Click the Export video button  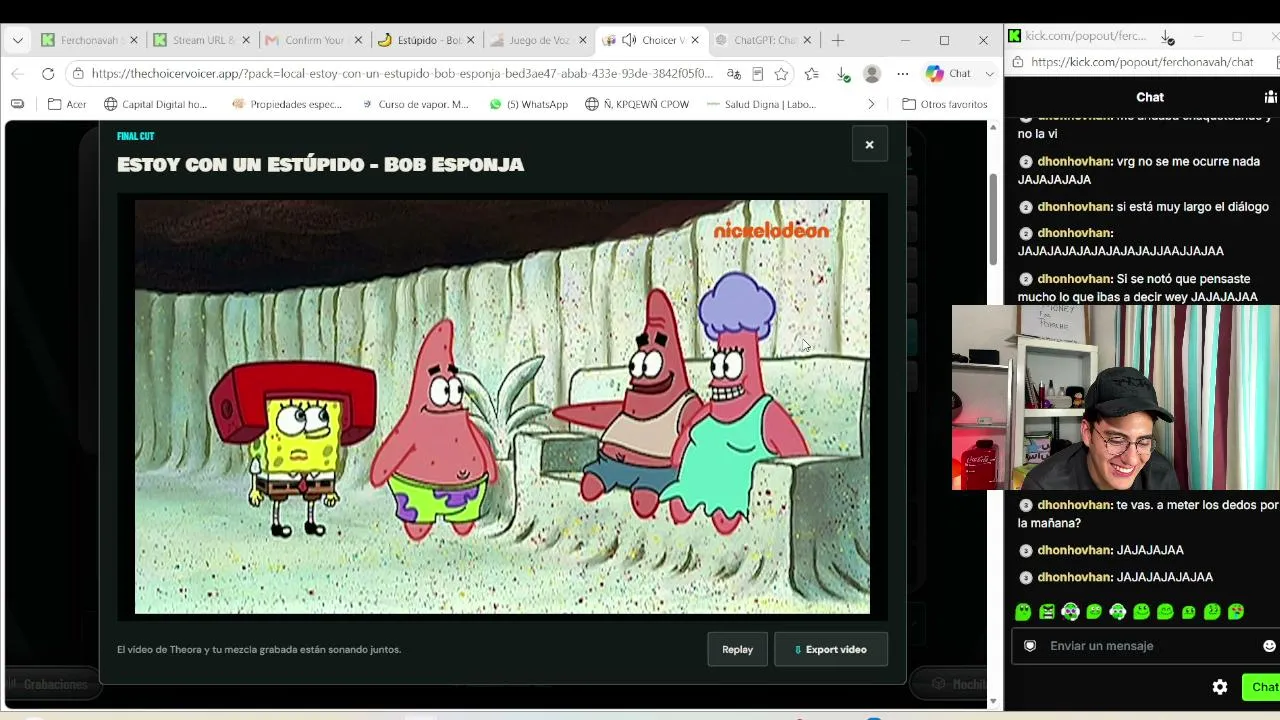point(831,650)
